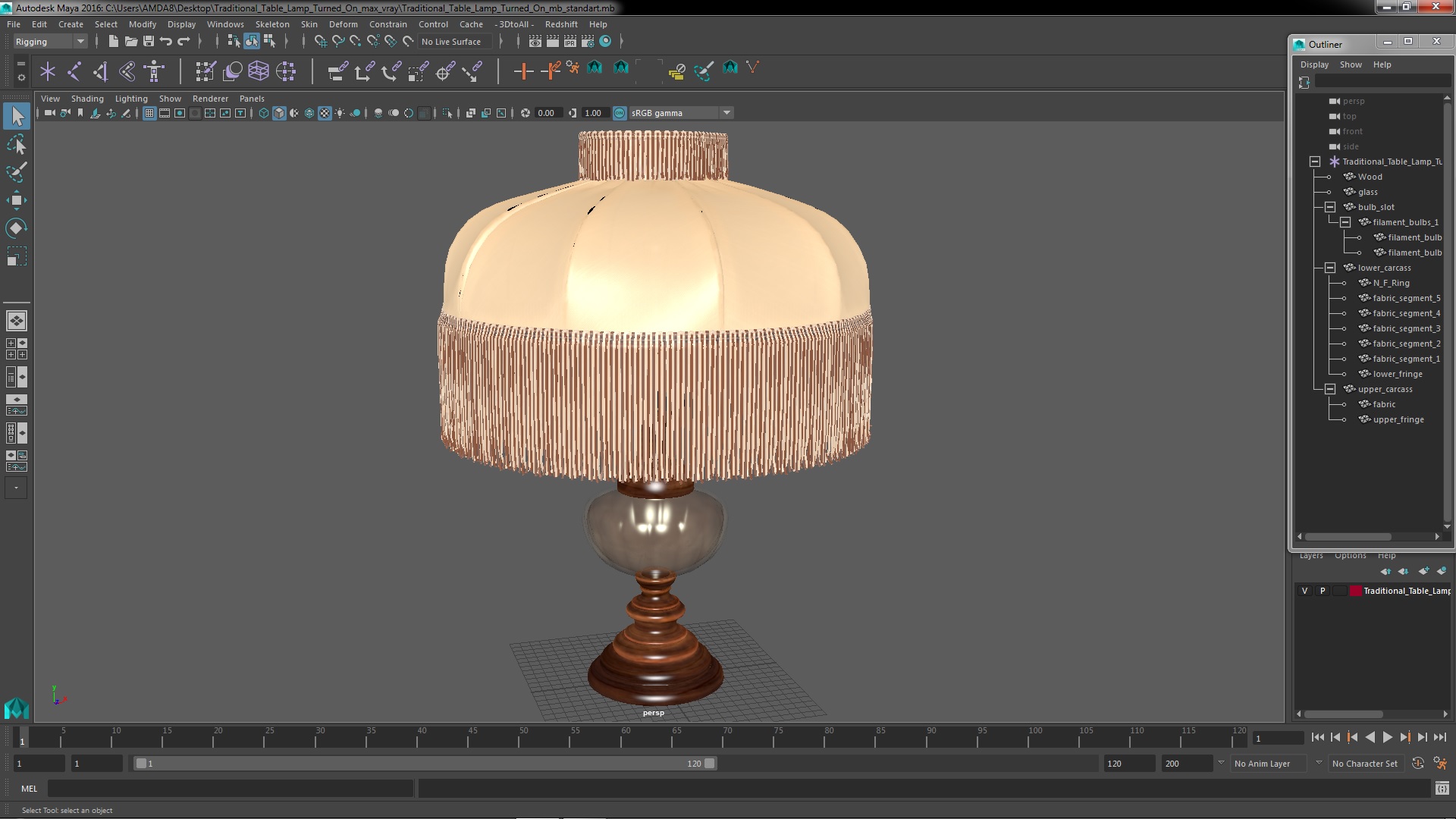1456x819 pixels.
Task: Click the Undo arrow icon
Action: pyautogui.click(x=166, y=42)
